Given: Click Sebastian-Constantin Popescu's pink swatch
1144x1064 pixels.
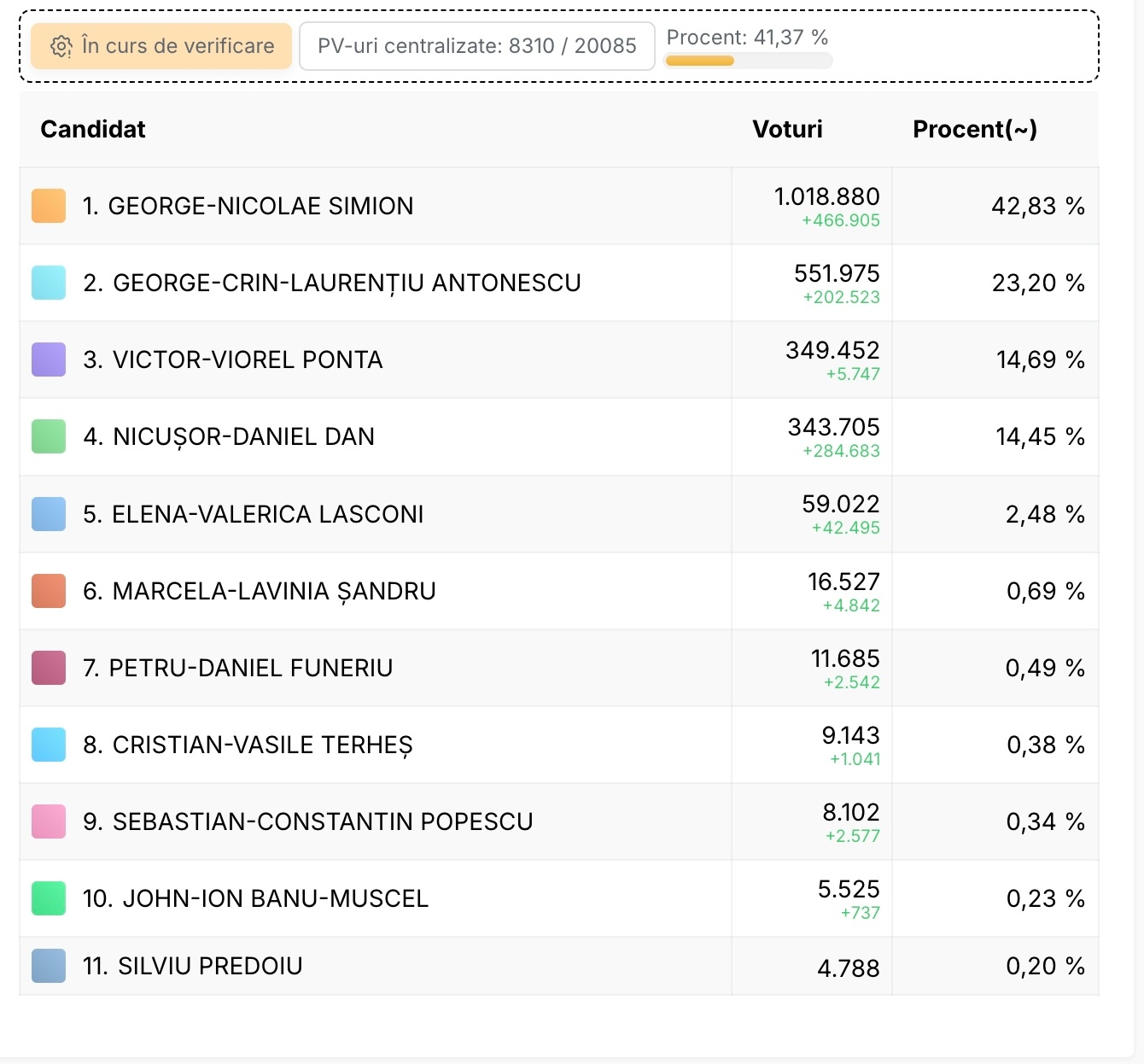Looking at the screenshot, I should [49, 821].
